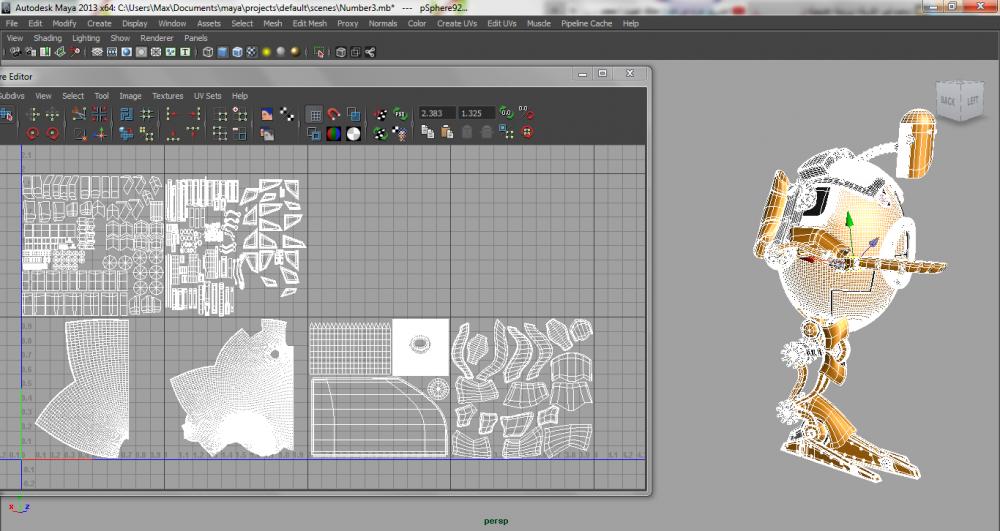The image size is (1000, 531).
Task: Click Dim Image icon in UV editor
Action: [267, 133]
